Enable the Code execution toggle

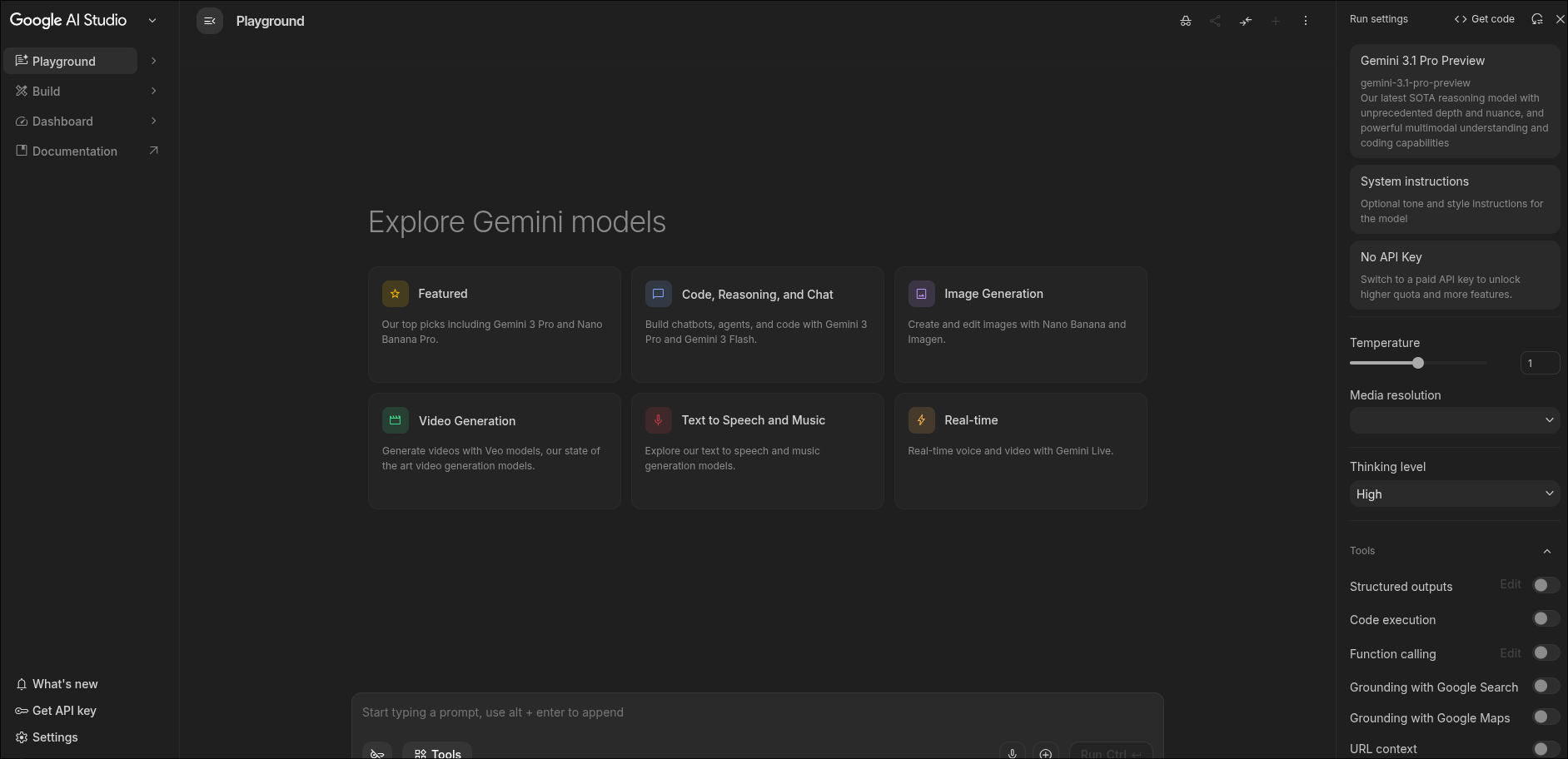pos(1546,619)
